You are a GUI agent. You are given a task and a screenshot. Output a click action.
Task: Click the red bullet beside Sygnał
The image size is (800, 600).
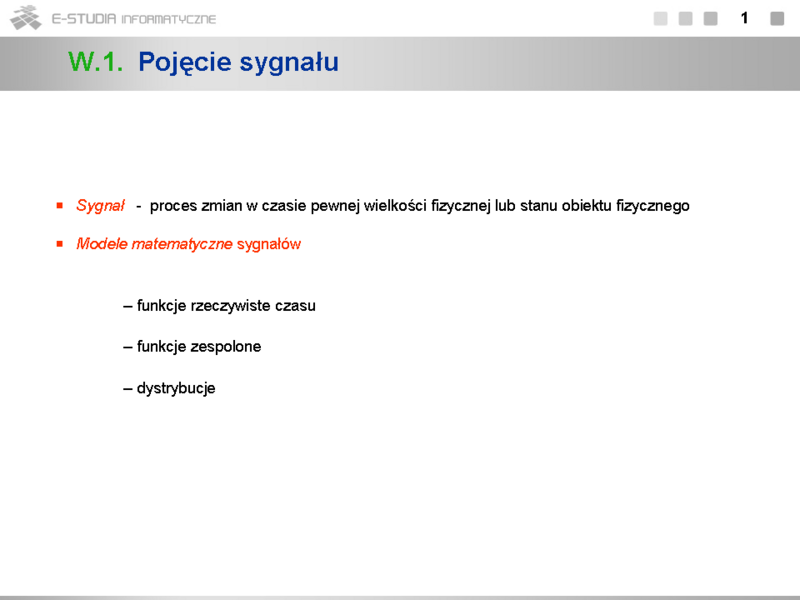(x=59, y=205)
